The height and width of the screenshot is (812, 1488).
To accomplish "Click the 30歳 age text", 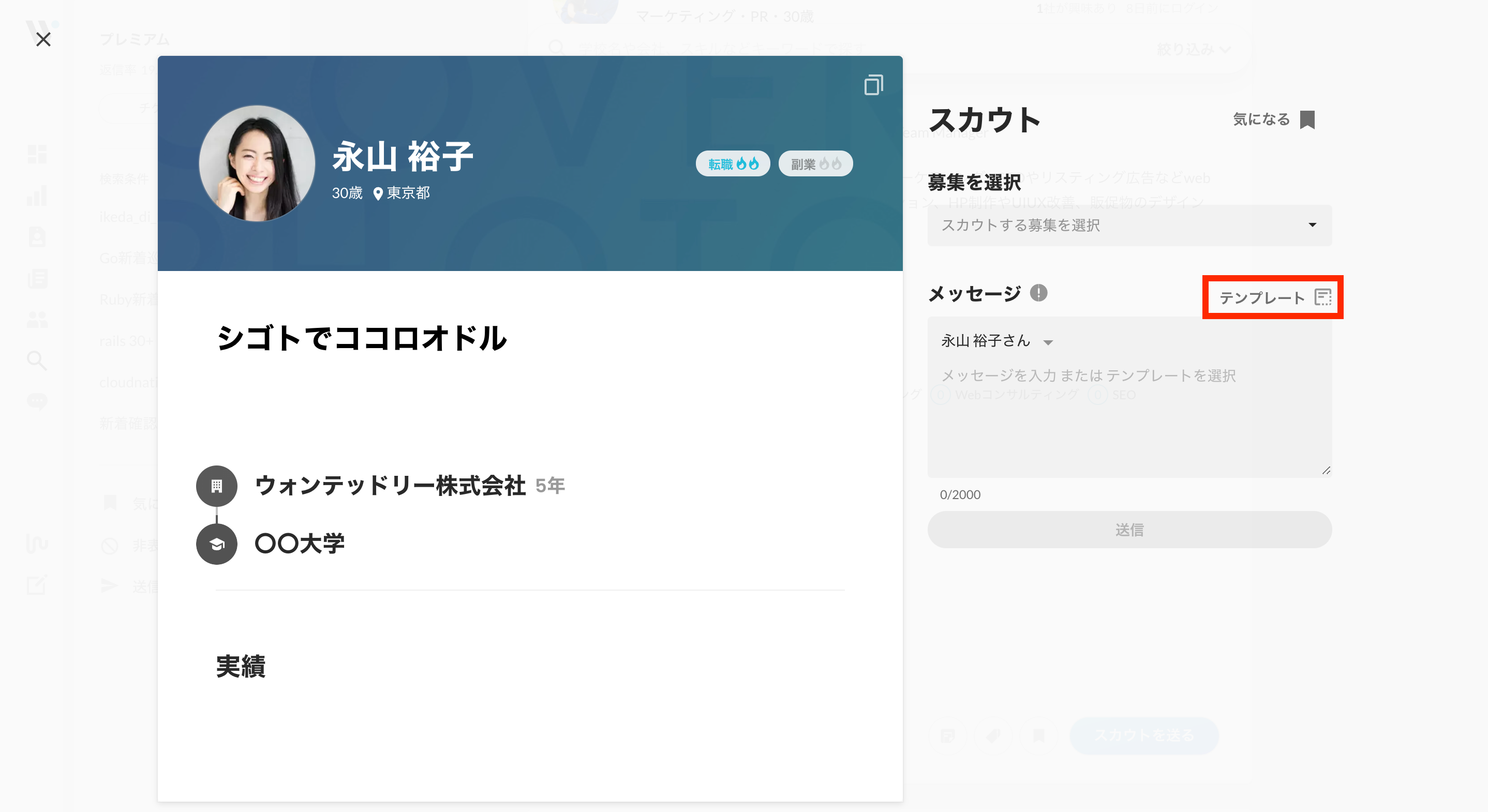I will 347,193.
